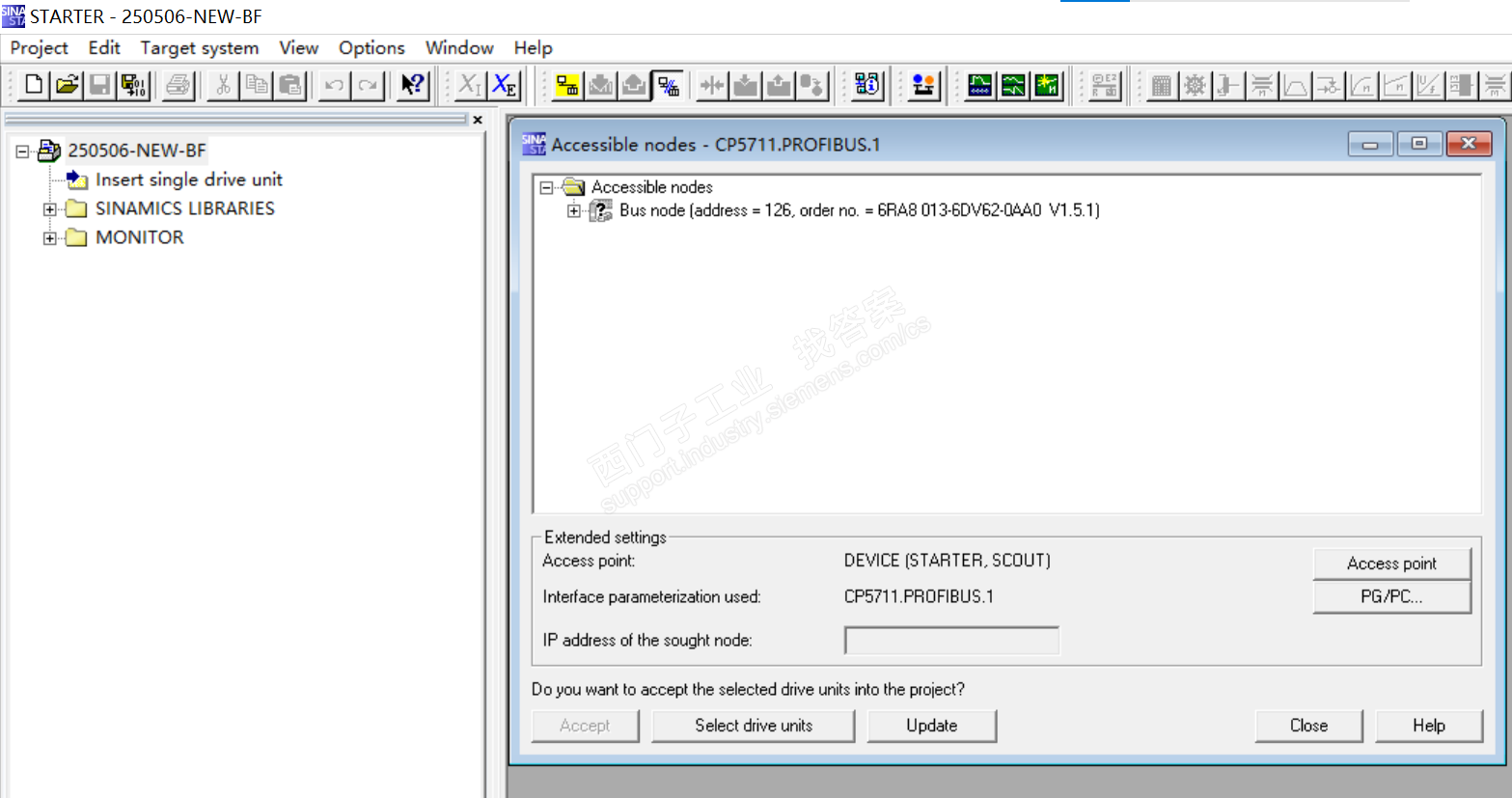Copy using the toolbar copy icon
The height and width of the screenshot is (798, 1512).
[257, 85]
